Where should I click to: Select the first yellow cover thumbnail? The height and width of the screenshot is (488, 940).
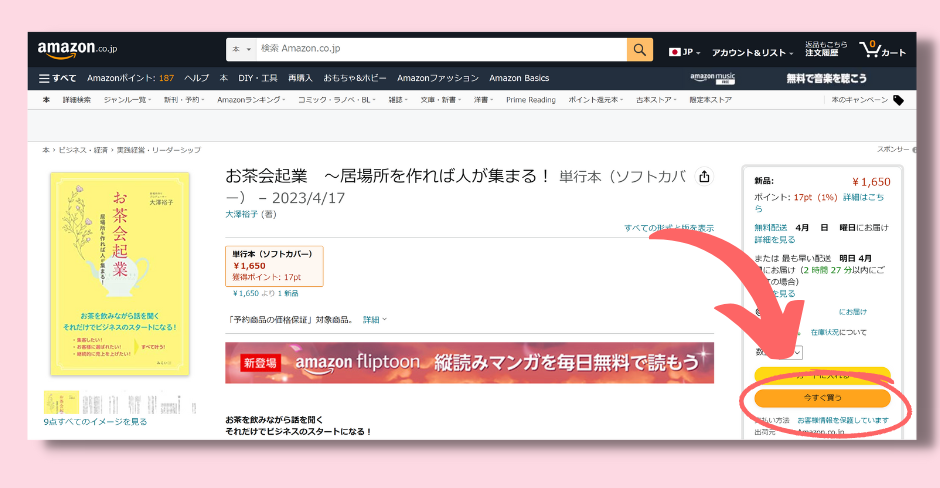[x=61, y=402]
